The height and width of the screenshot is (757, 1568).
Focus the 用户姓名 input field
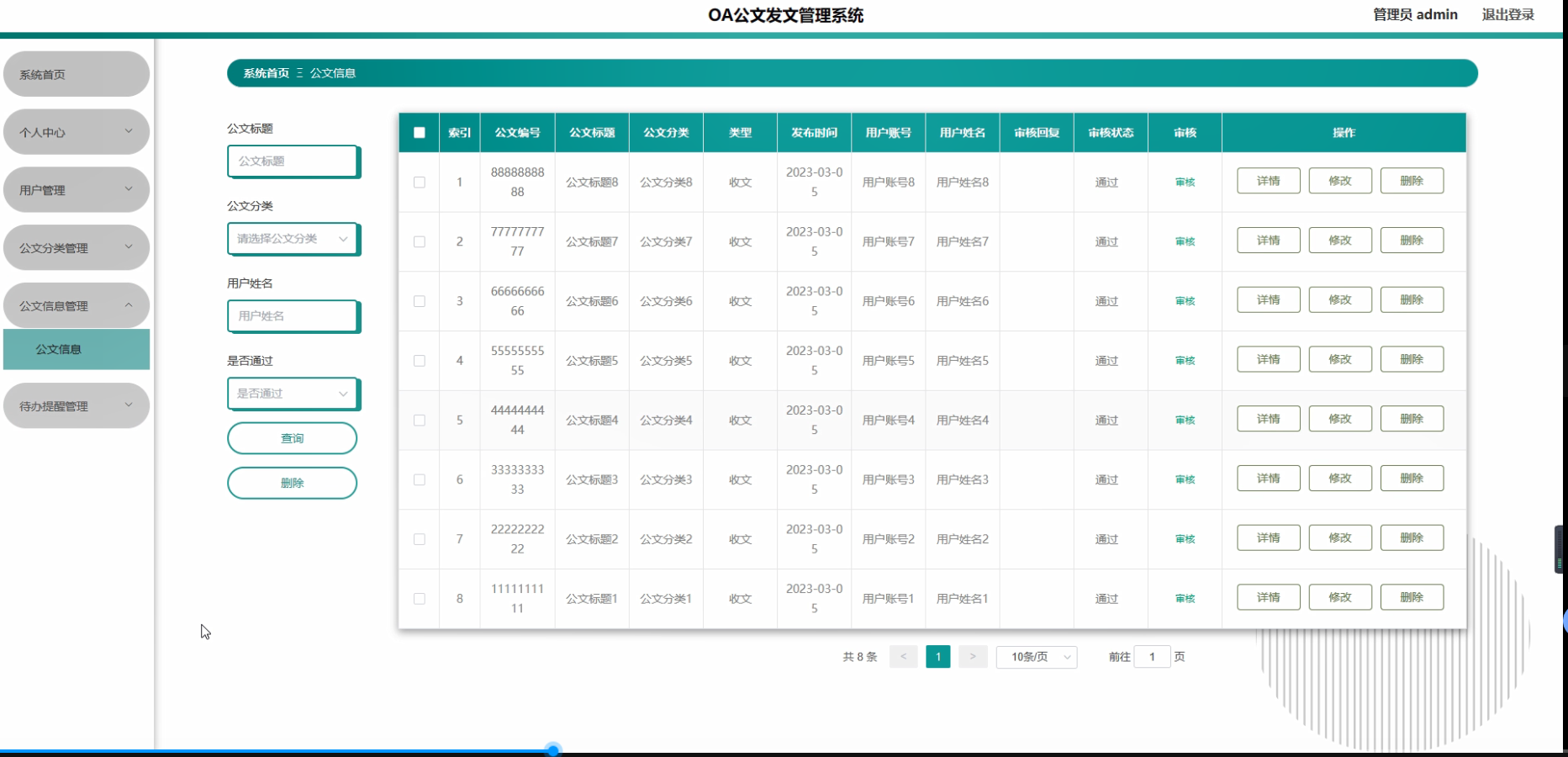click(x=293, y=316)
